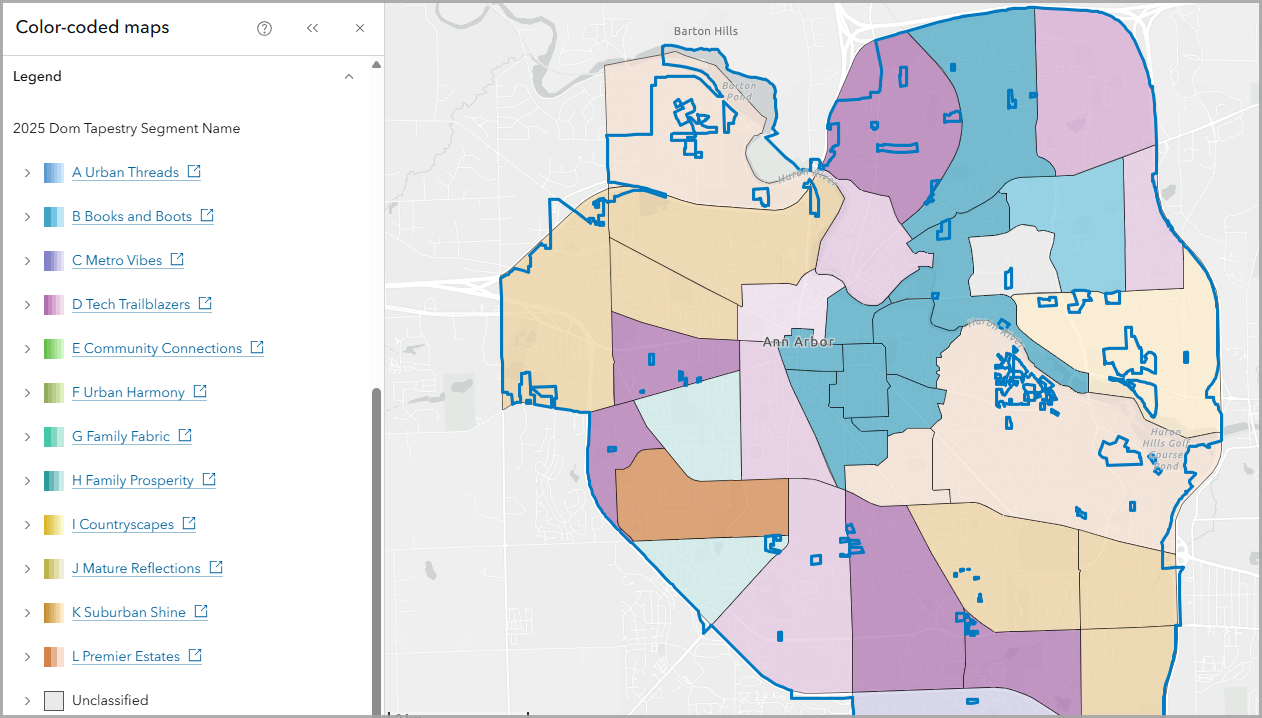Expand the E Community Connections segment
The image size is (1262, 718).
(27, 348)
